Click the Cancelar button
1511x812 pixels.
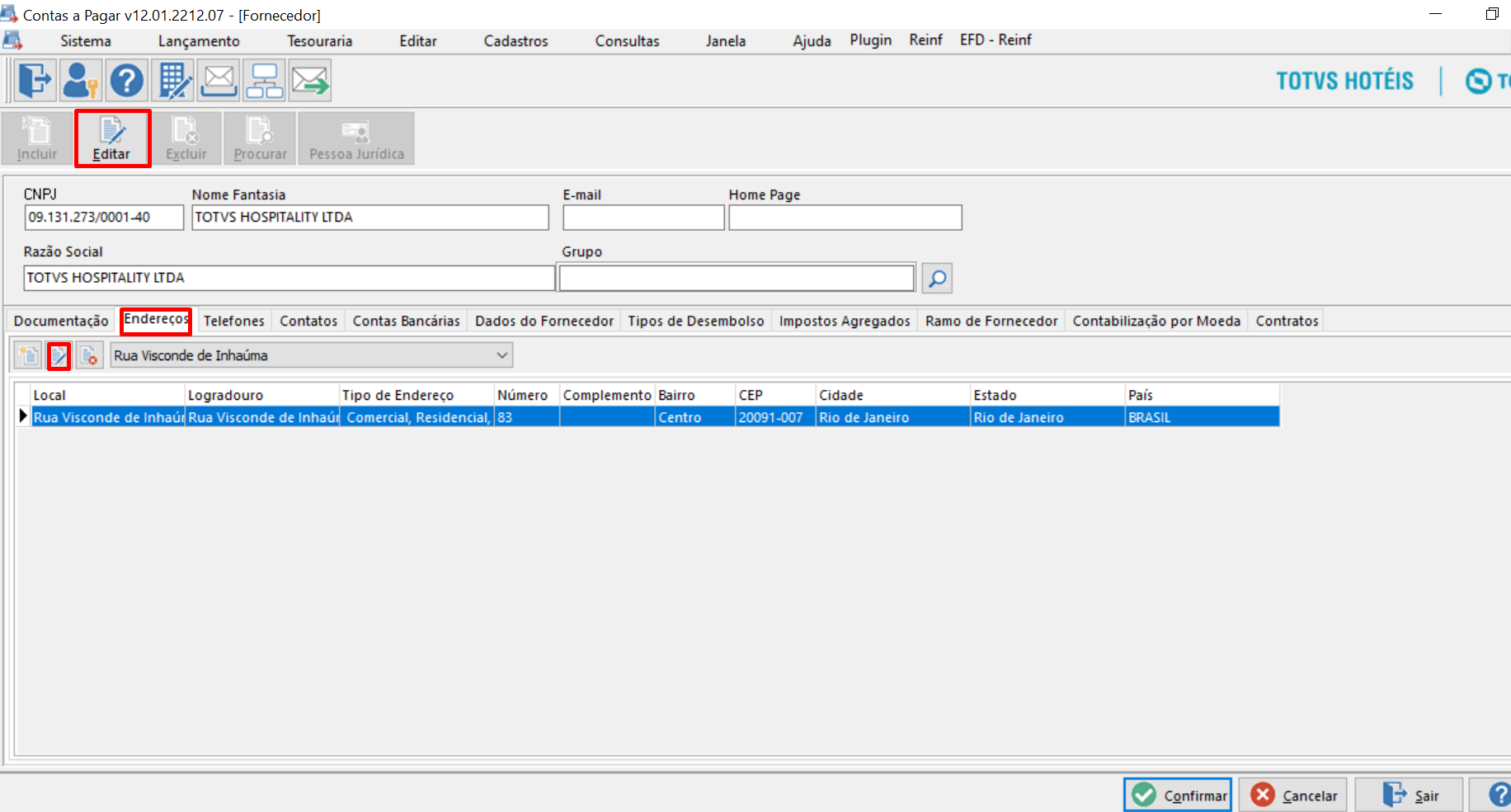coord(1293,795)
